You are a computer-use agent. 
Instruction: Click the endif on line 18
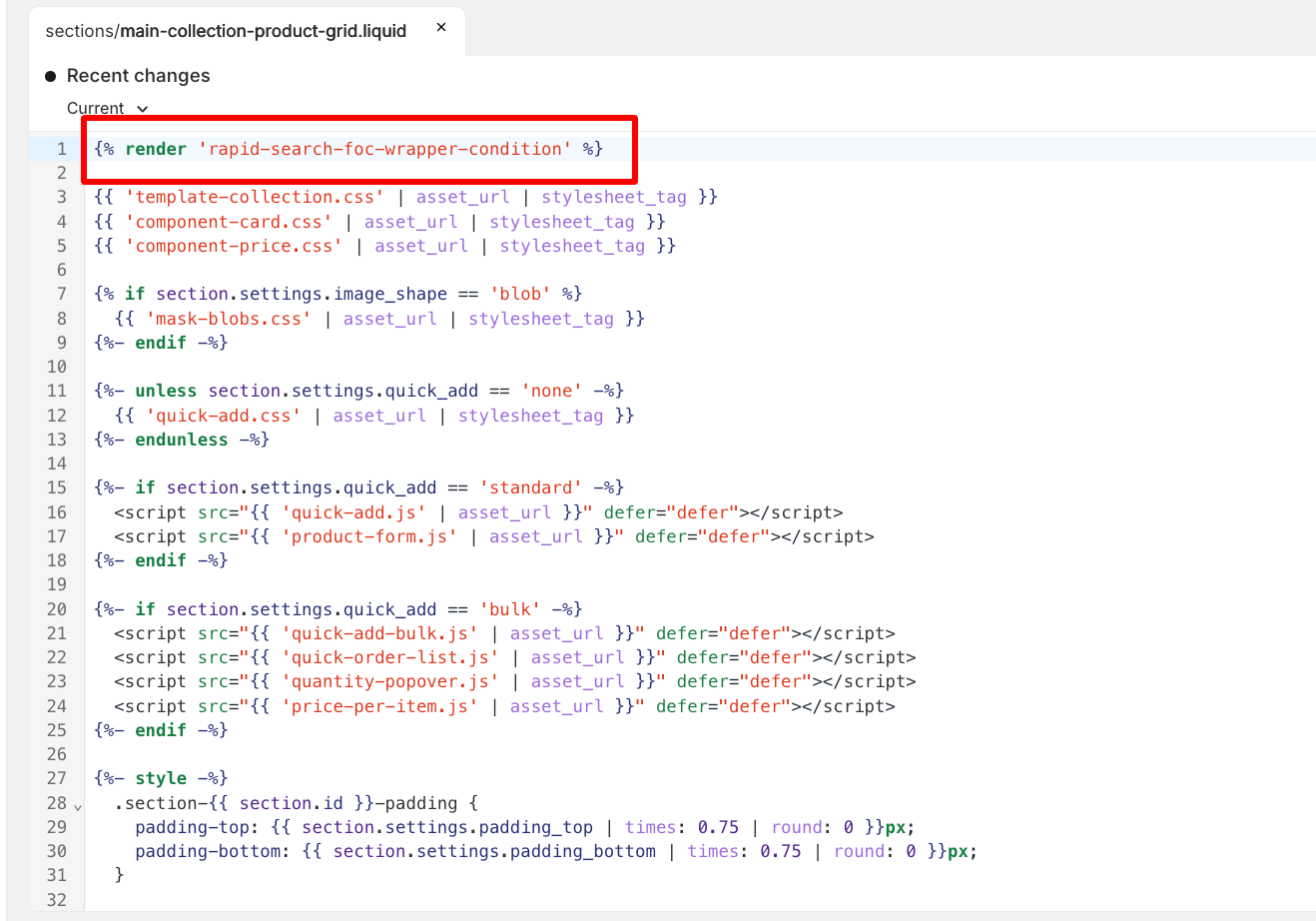pyautogui.click(x=161, y=560)
